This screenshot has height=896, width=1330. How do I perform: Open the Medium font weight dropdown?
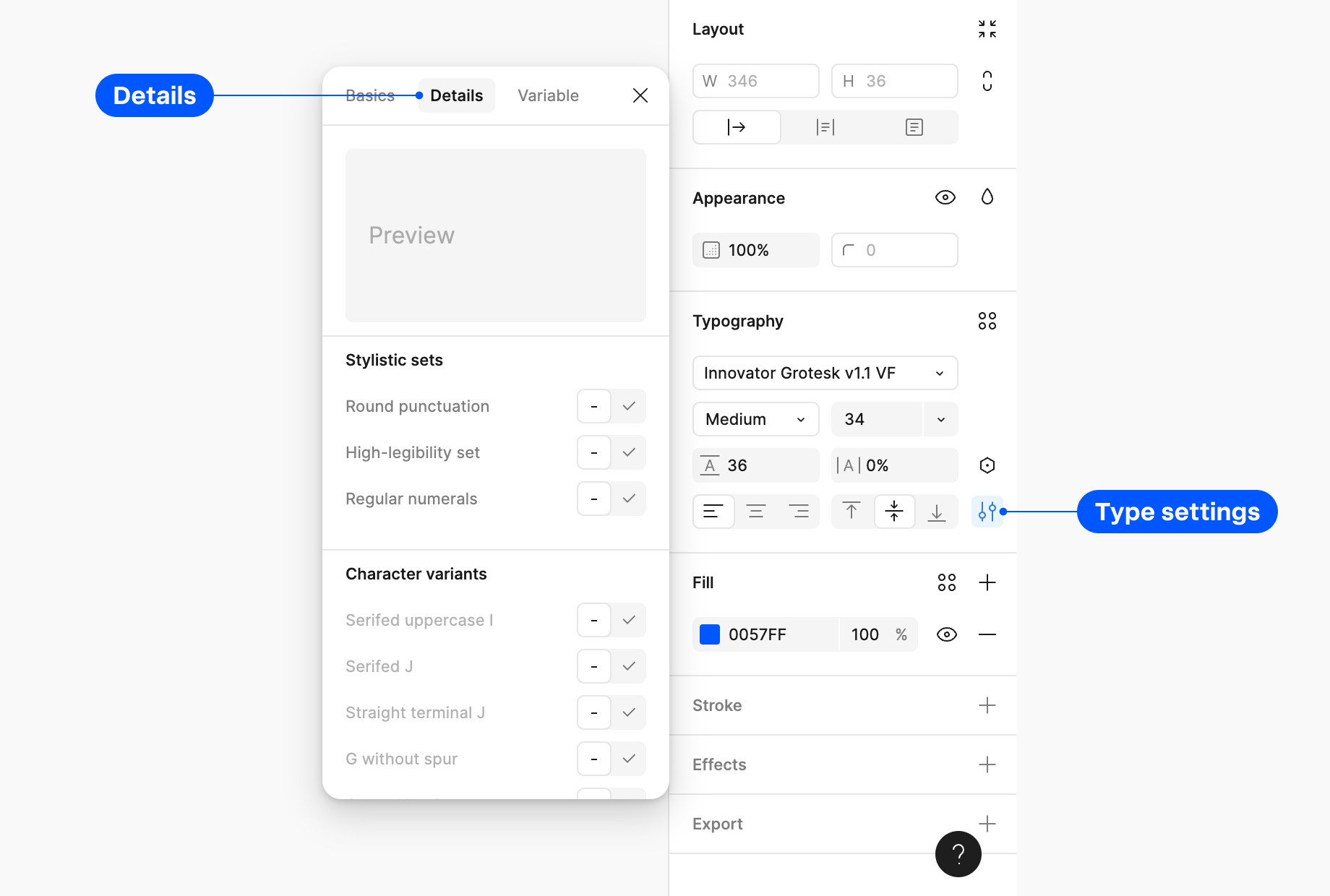coord(755,419)
